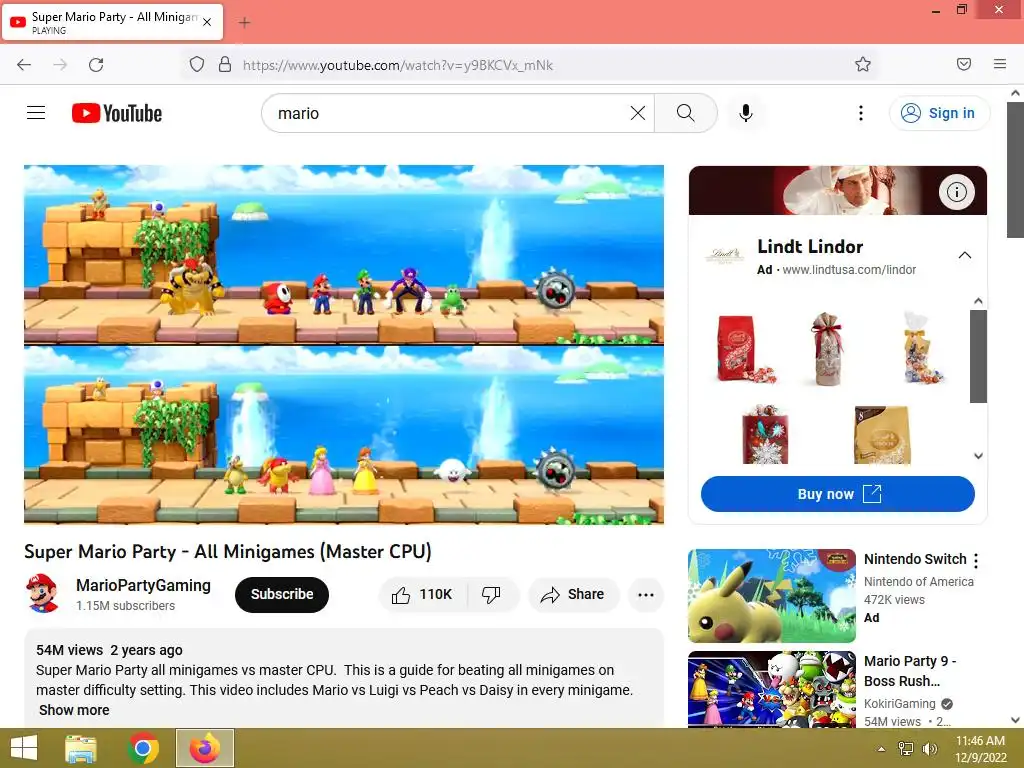Open MarioPartyGaming channel avatar

click(x=42, y=594)
